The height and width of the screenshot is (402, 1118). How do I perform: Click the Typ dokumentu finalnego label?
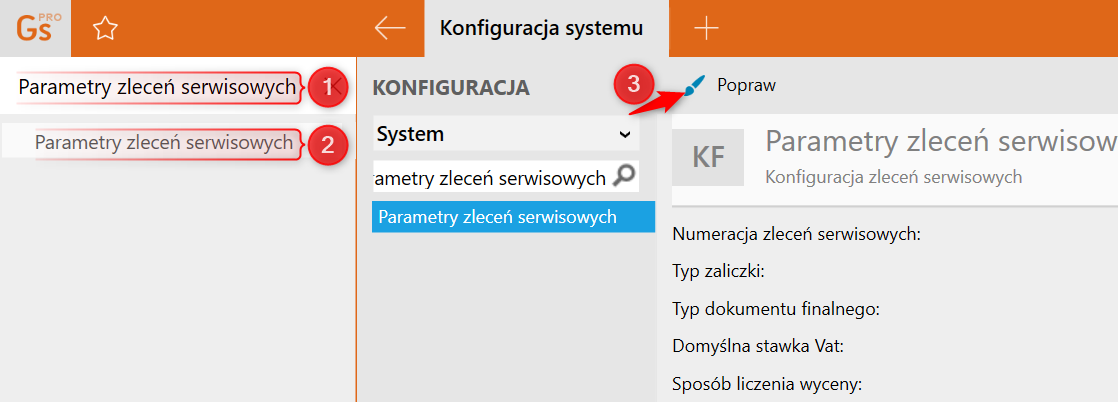coord(776,308)
